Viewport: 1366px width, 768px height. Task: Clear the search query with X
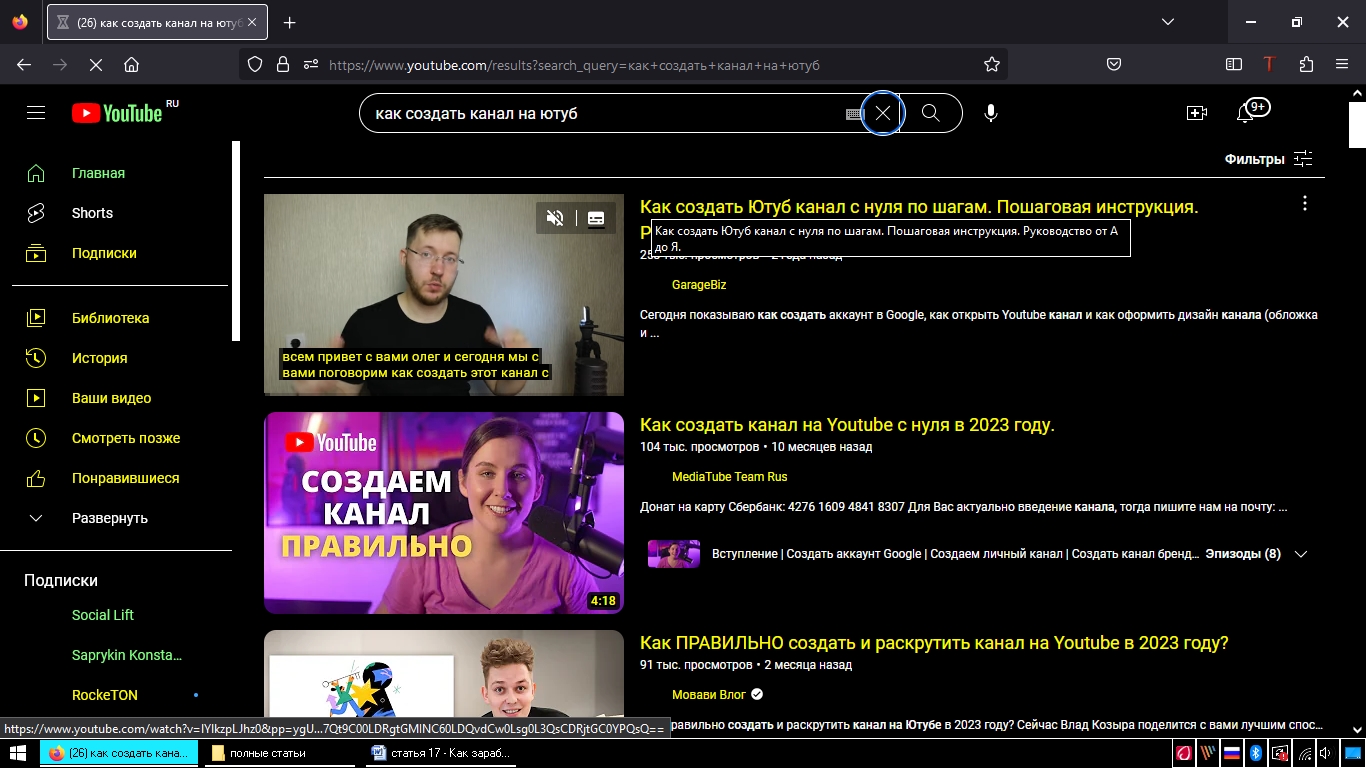[882, 113]
